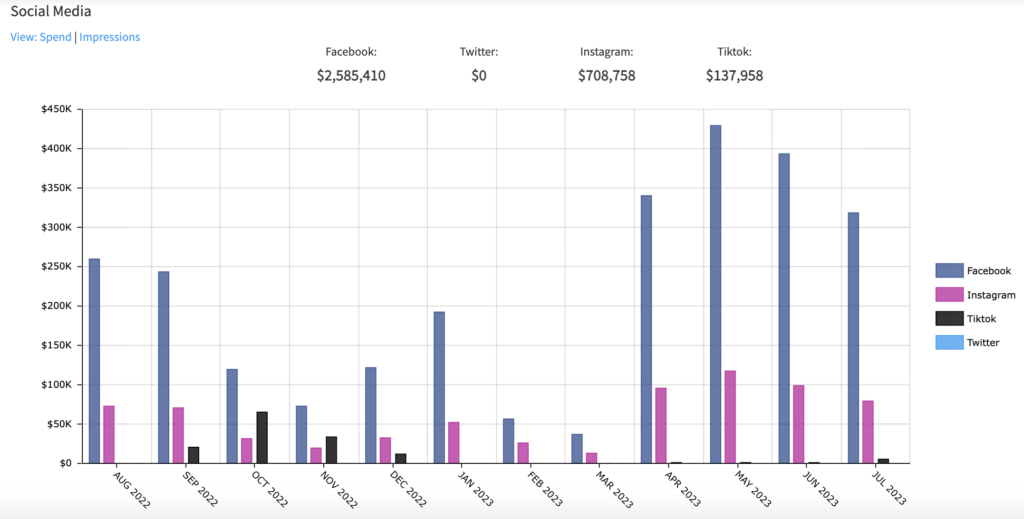
Task: Select the Tiktok bar for Sep 2022
Action: tap(193, 455)
